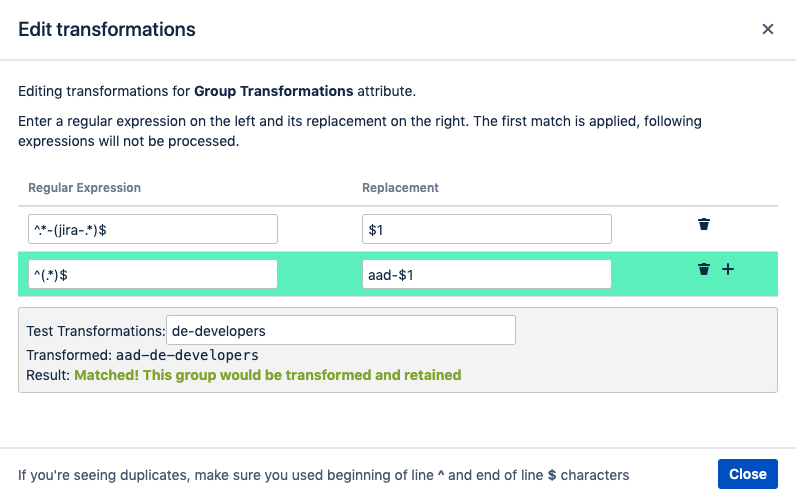Focus the ^.*-(jira-.*)$ regular expression field

153,229
